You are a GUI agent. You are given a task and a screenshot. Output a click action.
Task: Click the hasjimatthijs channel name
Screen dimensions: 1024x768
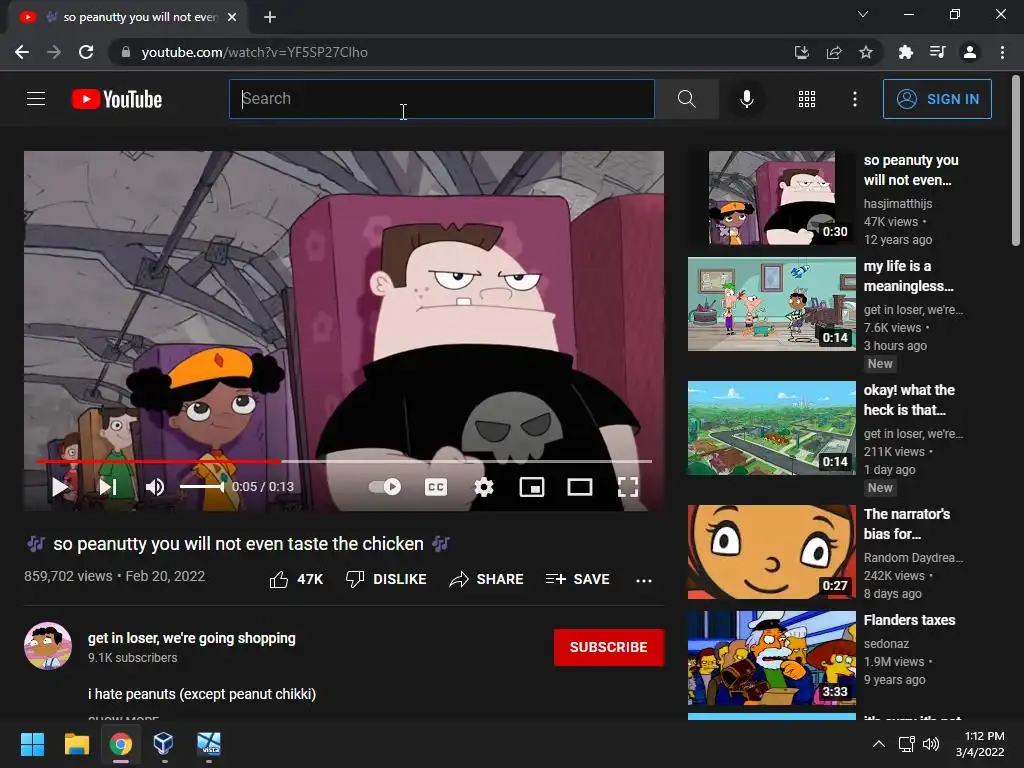[x=898, y=204]
